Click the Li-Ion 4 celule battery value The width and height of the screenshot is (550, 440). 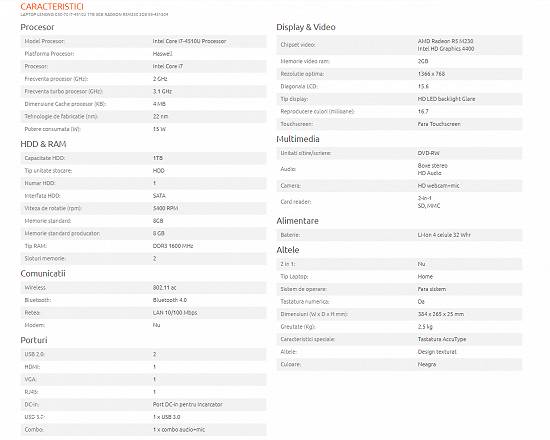click(444, 235)
